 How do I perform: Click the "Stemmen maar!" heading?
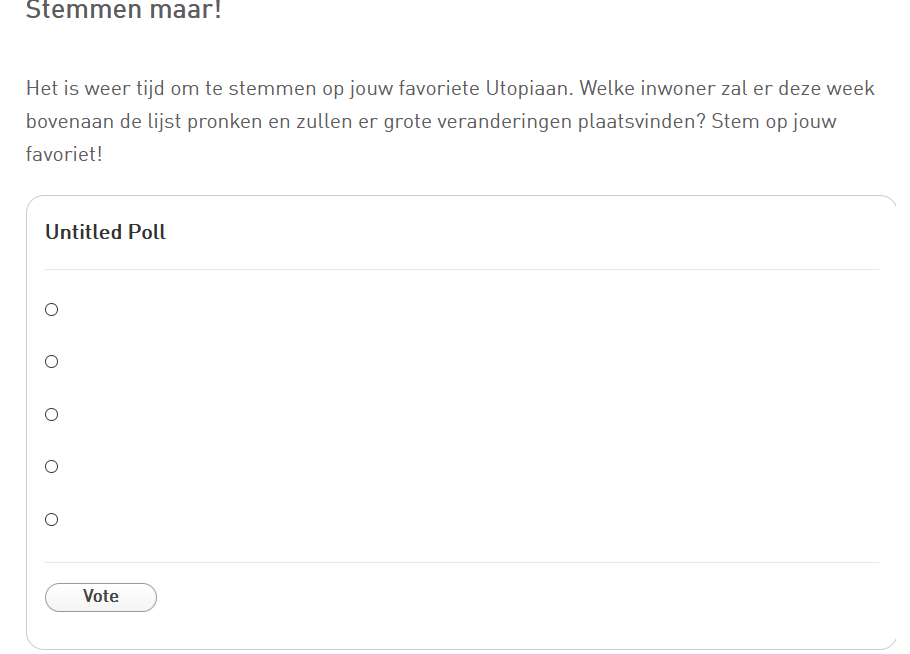pyautogui.click(x=124, y=10)
